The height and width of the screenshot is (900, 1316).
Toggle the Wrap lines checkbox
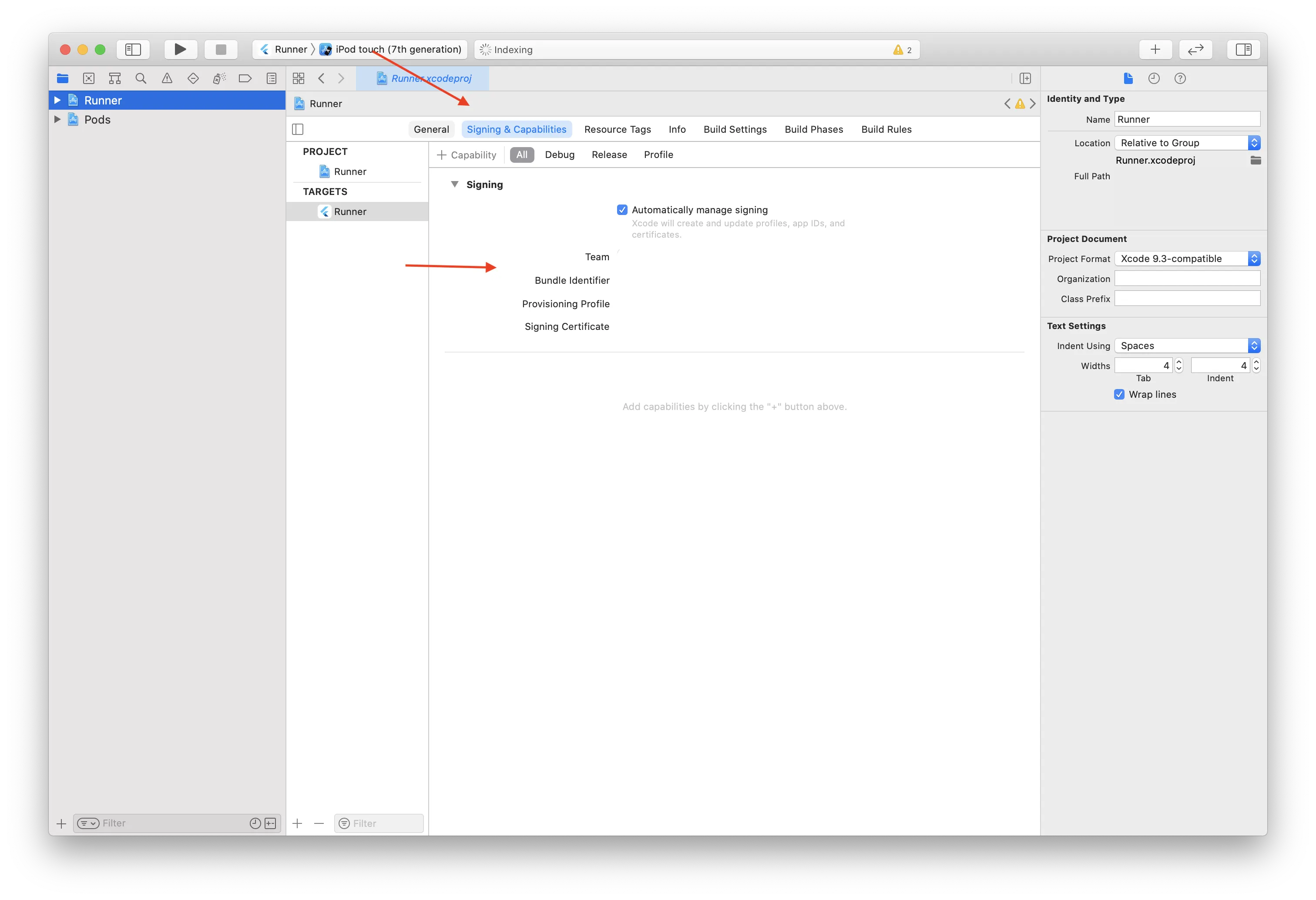(1119, 394)
